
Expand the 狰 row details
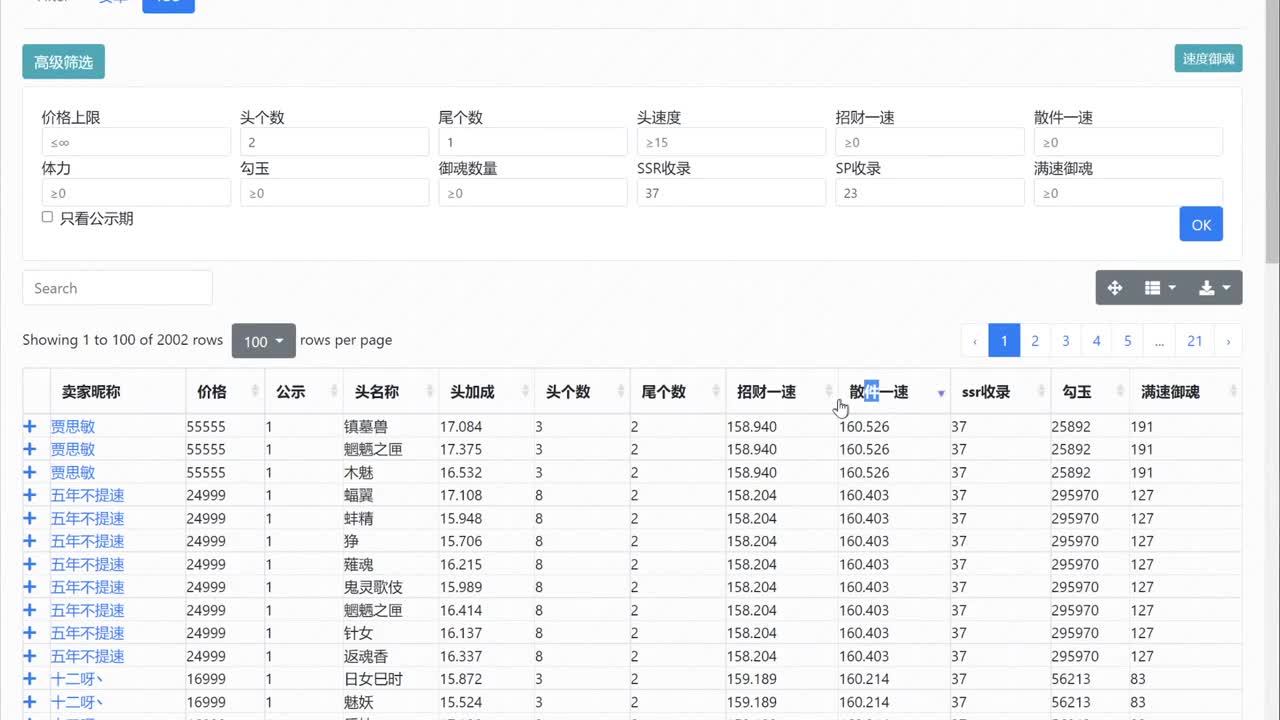point(30,541)
